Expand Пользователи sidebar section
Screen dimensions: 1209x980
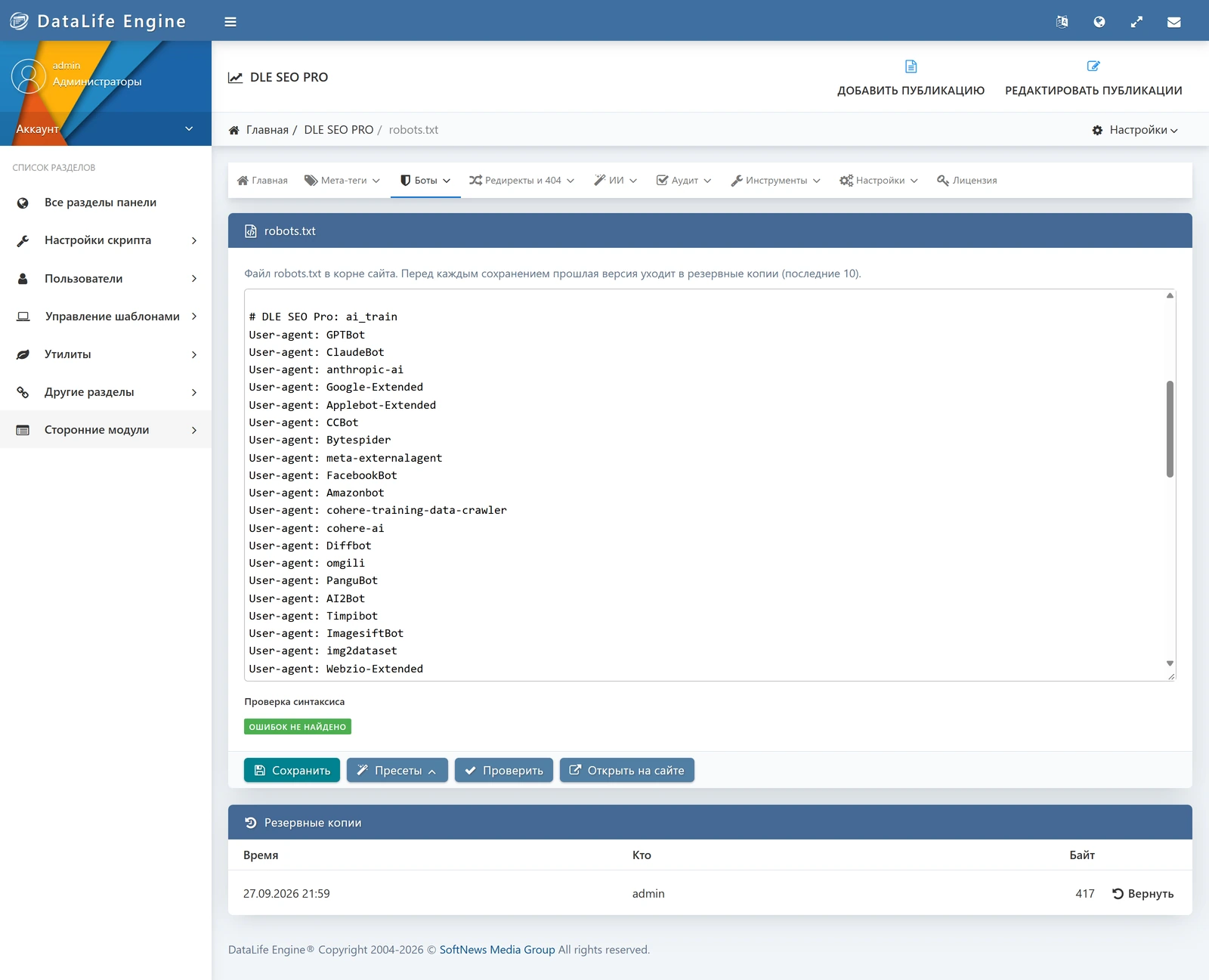click(x=106, y=278)
